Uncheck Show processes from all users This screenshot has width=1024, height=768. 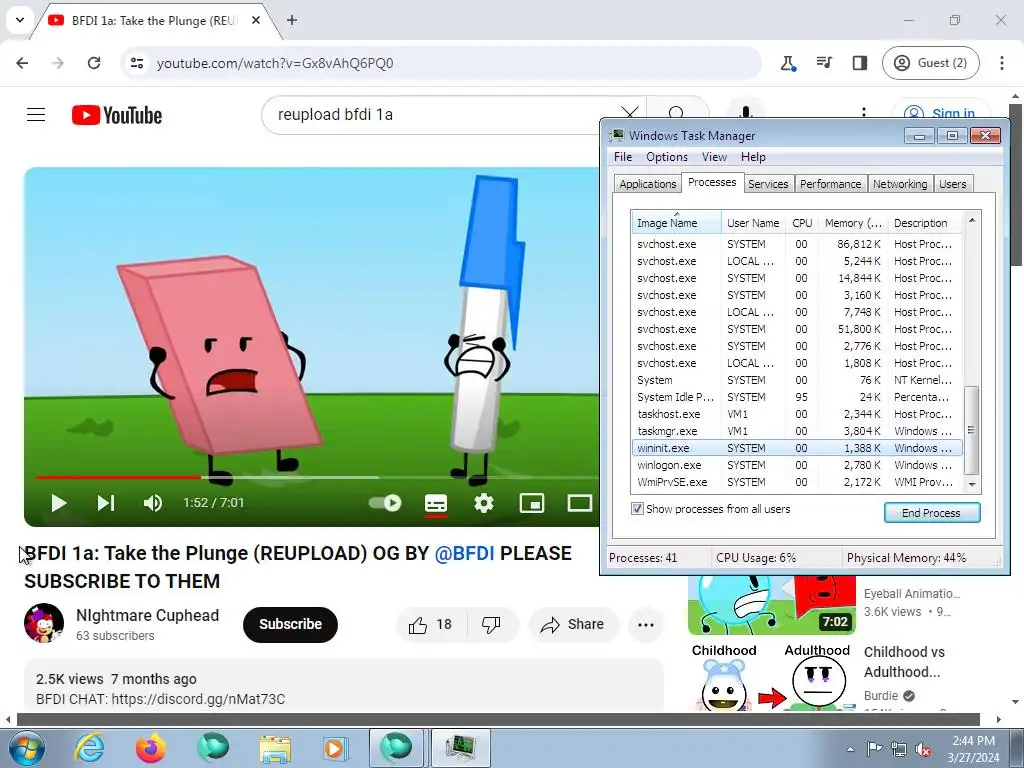click(637, 509)
